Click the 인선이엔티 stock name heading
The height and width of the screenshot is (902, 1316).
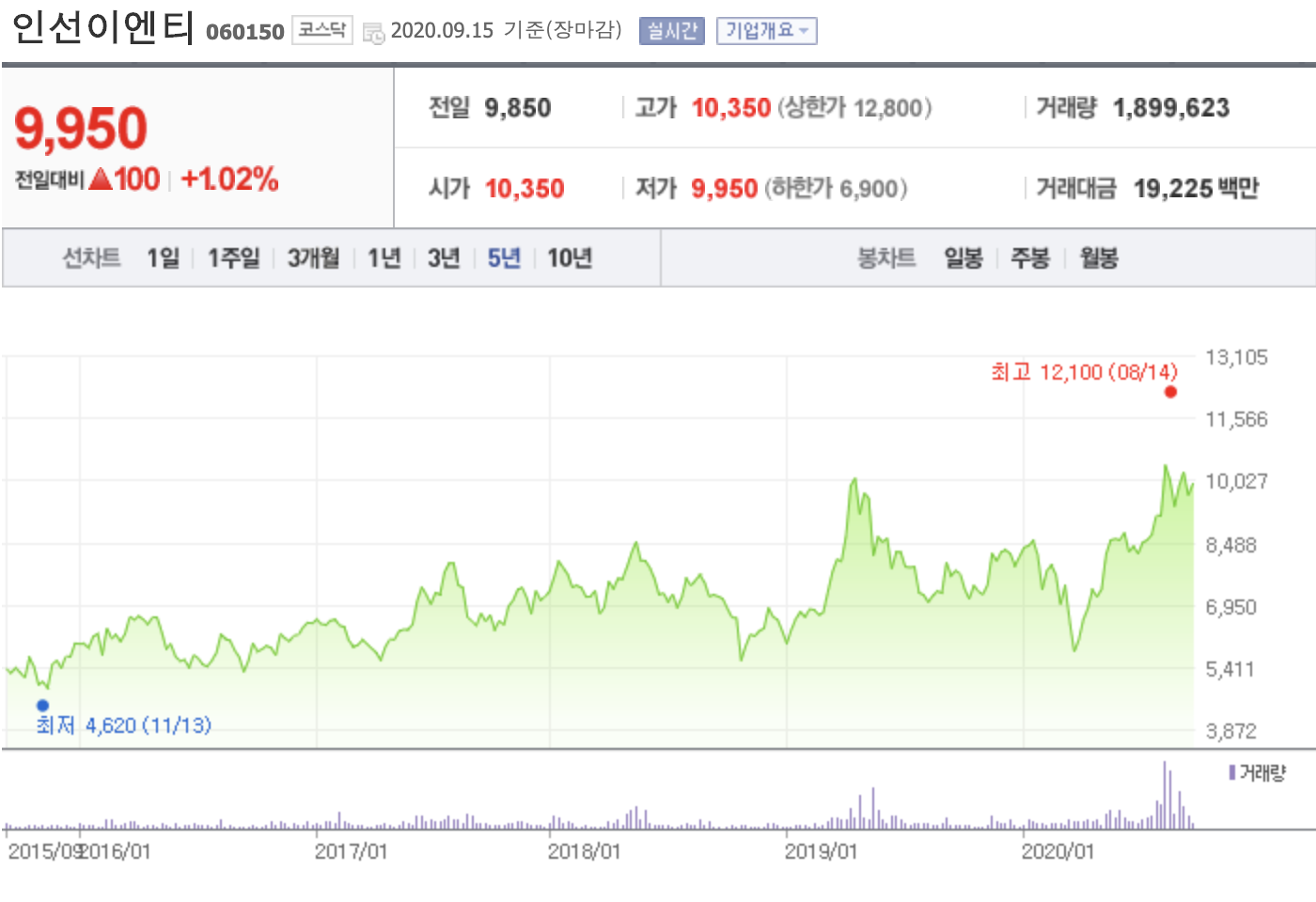[102, 28]
